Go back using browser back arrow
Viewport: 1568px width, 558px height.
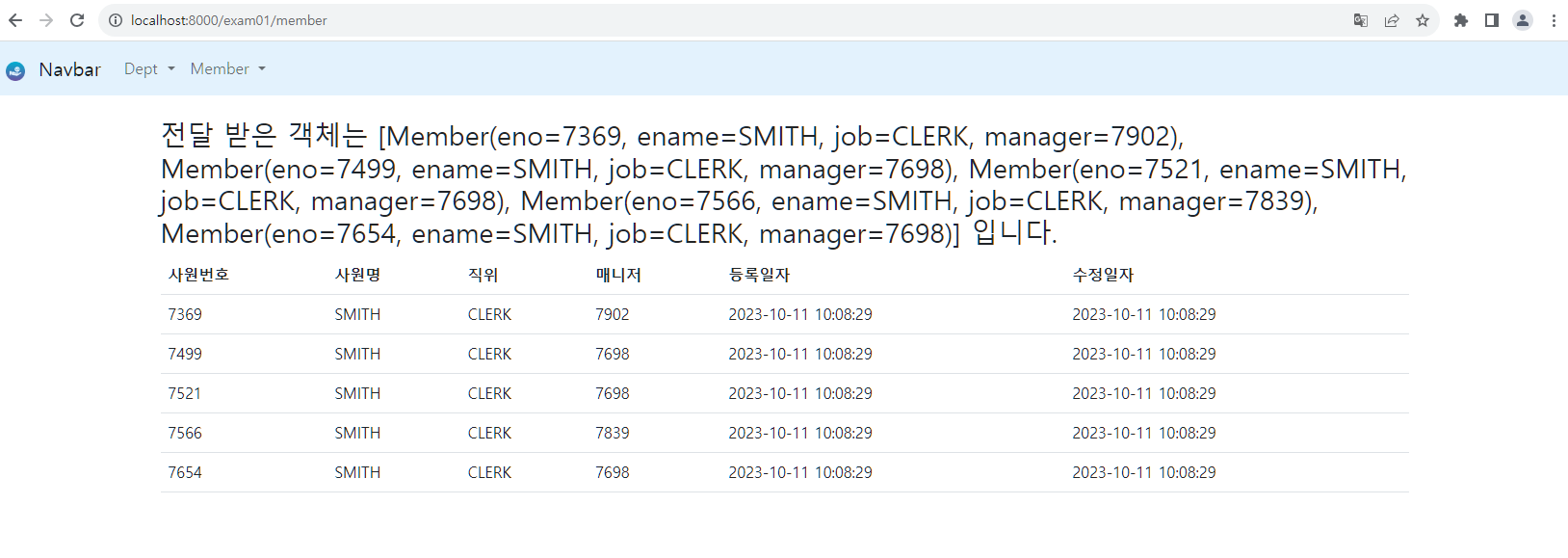pos(15,20)
